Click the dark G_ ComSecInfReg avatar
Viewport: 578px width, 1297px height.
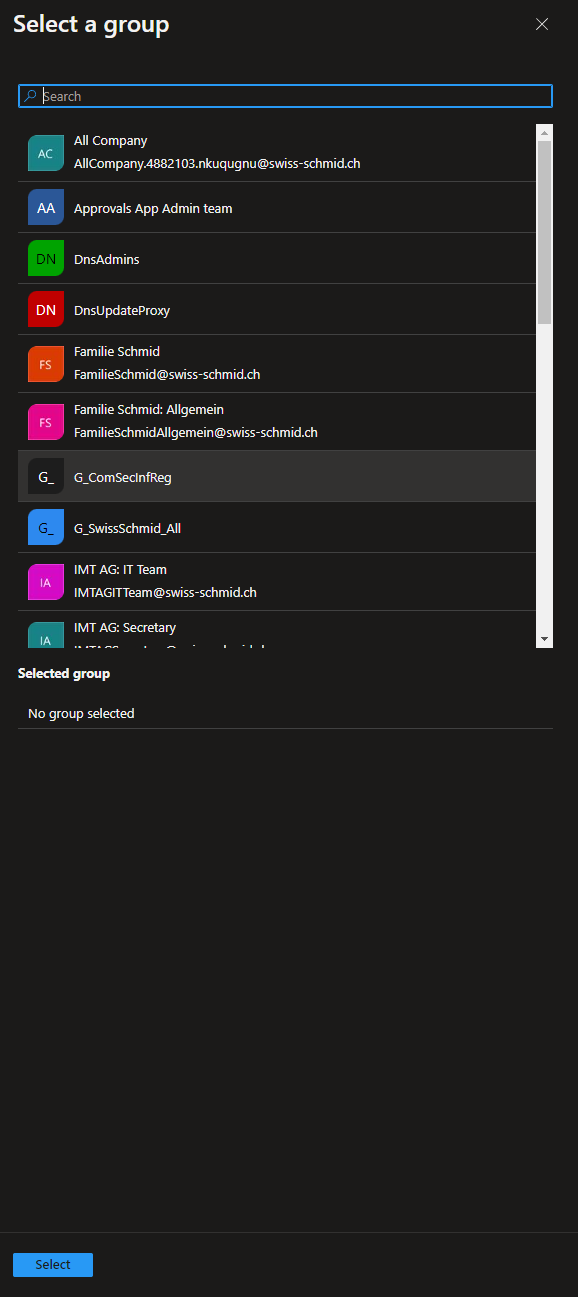(x=46, y=477)
